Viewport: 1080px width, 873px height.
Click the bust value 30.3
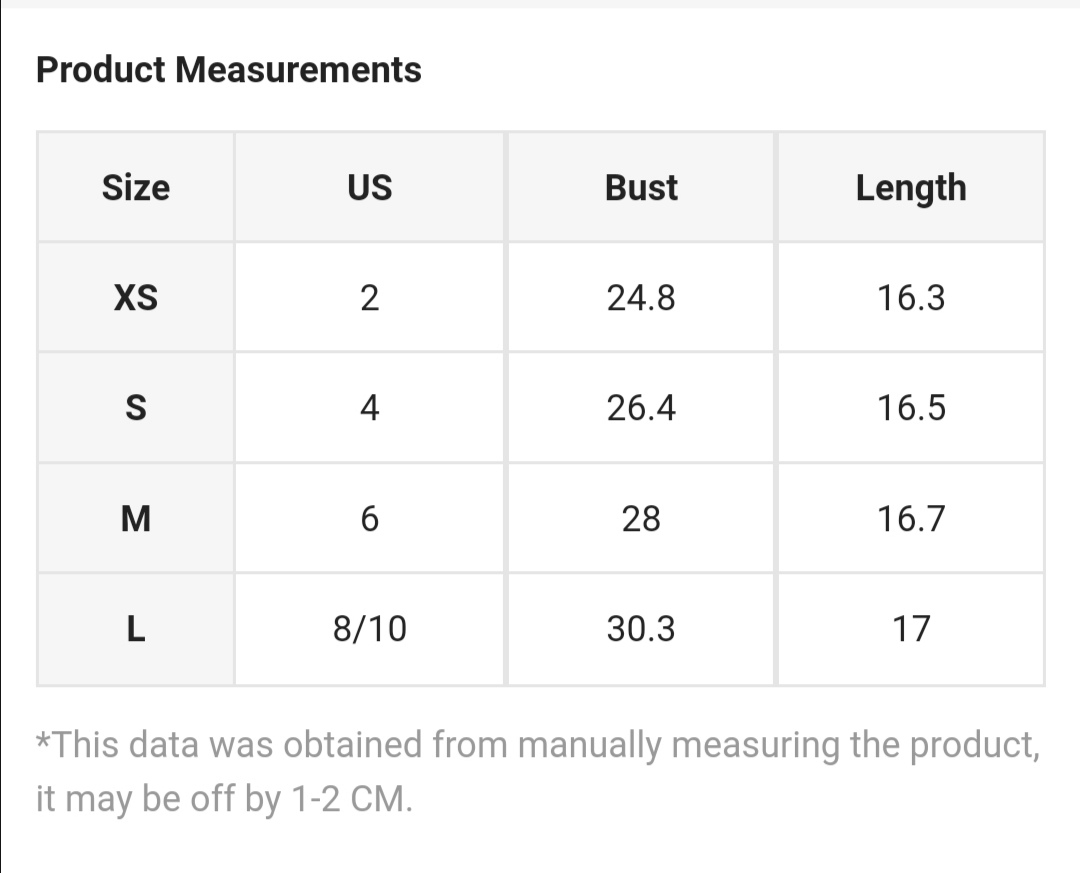(x=641, y=629)
